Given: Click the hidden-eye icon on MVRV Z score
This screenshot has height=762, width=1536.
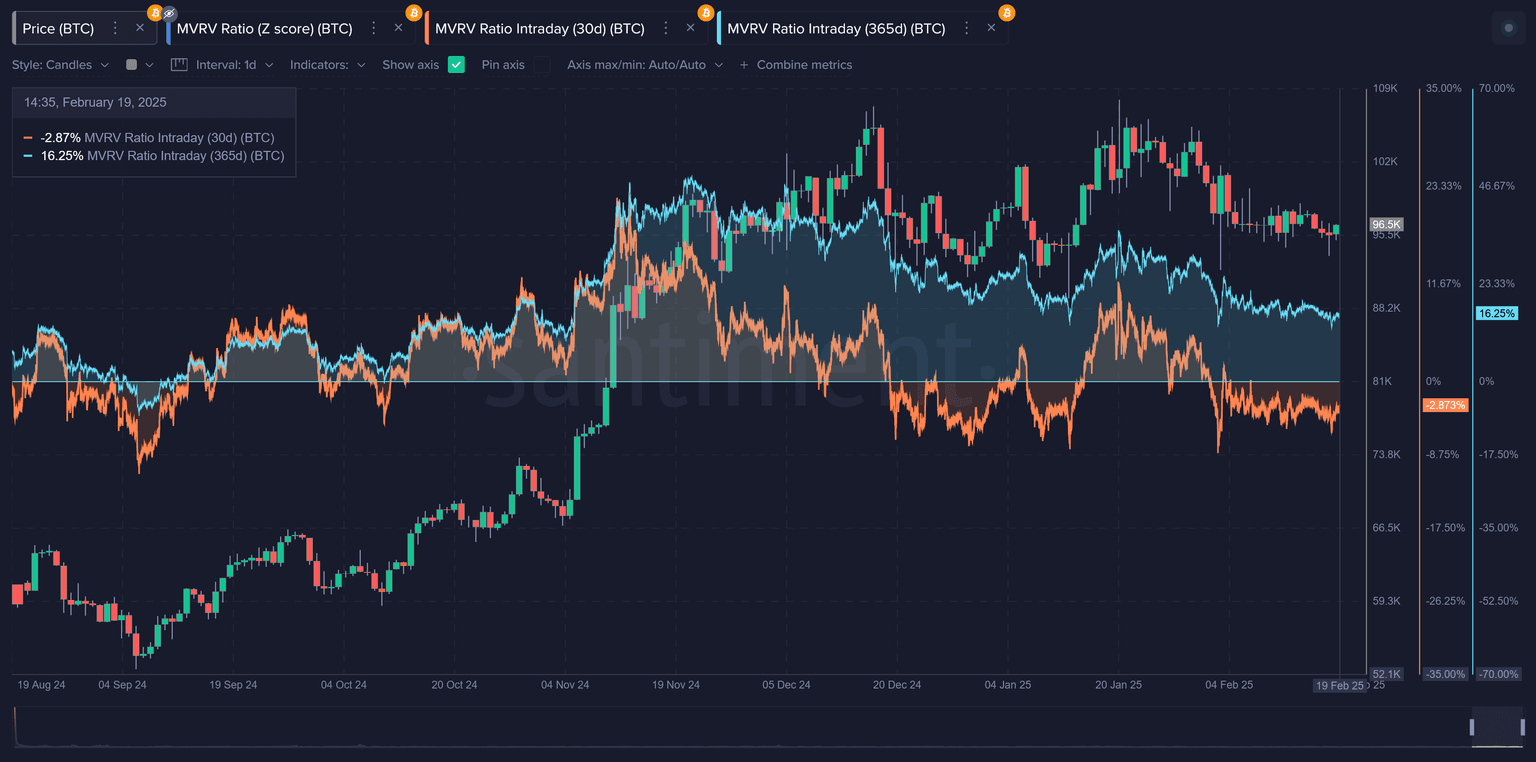Looking at the screenshot, I should [x=169, y=13].
